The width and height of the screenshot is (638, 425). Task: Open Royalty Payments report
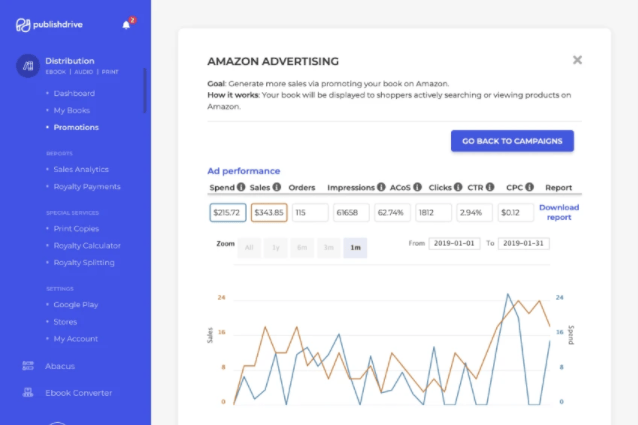(x=87, y=187)
